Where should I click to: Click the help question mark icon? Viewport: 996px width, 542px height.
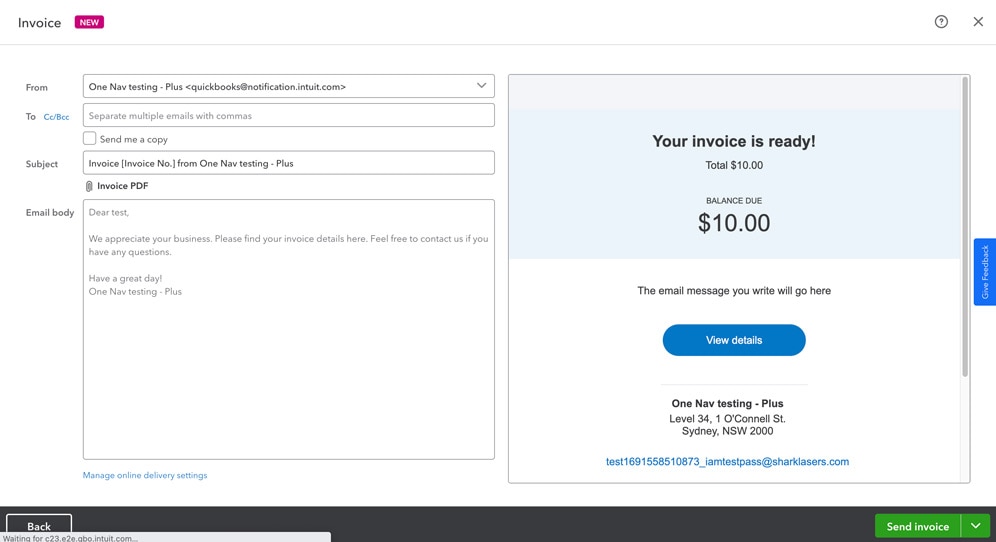point(941,22)
